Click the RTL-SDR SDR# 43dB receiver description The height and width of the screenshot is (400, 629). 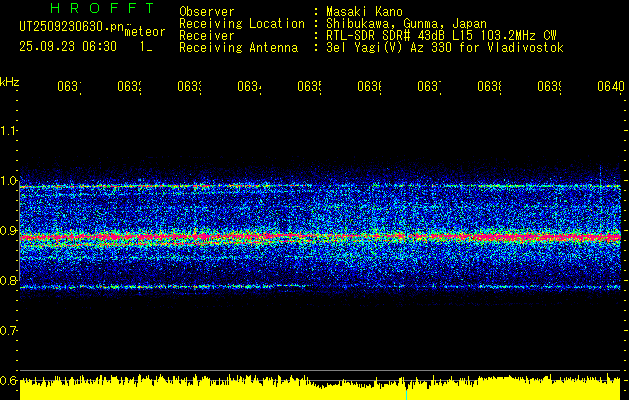pos(441,36)
